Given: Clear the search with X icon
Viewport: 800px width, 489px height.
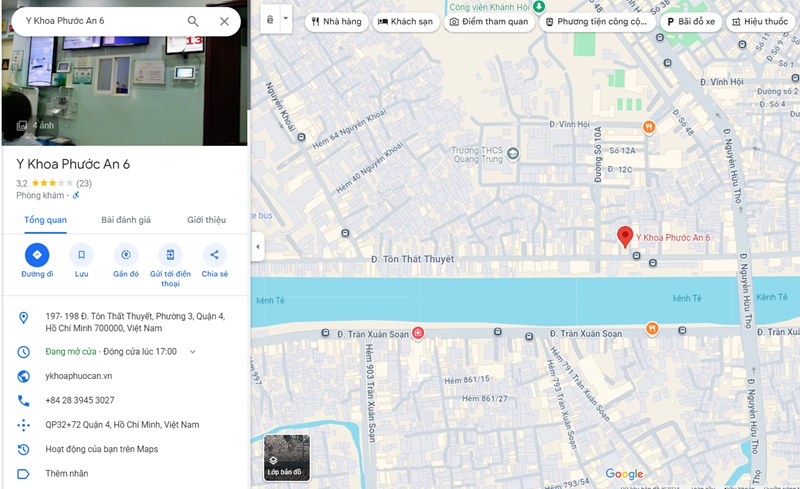Looking at the screenshot, I should click(224, 21).
